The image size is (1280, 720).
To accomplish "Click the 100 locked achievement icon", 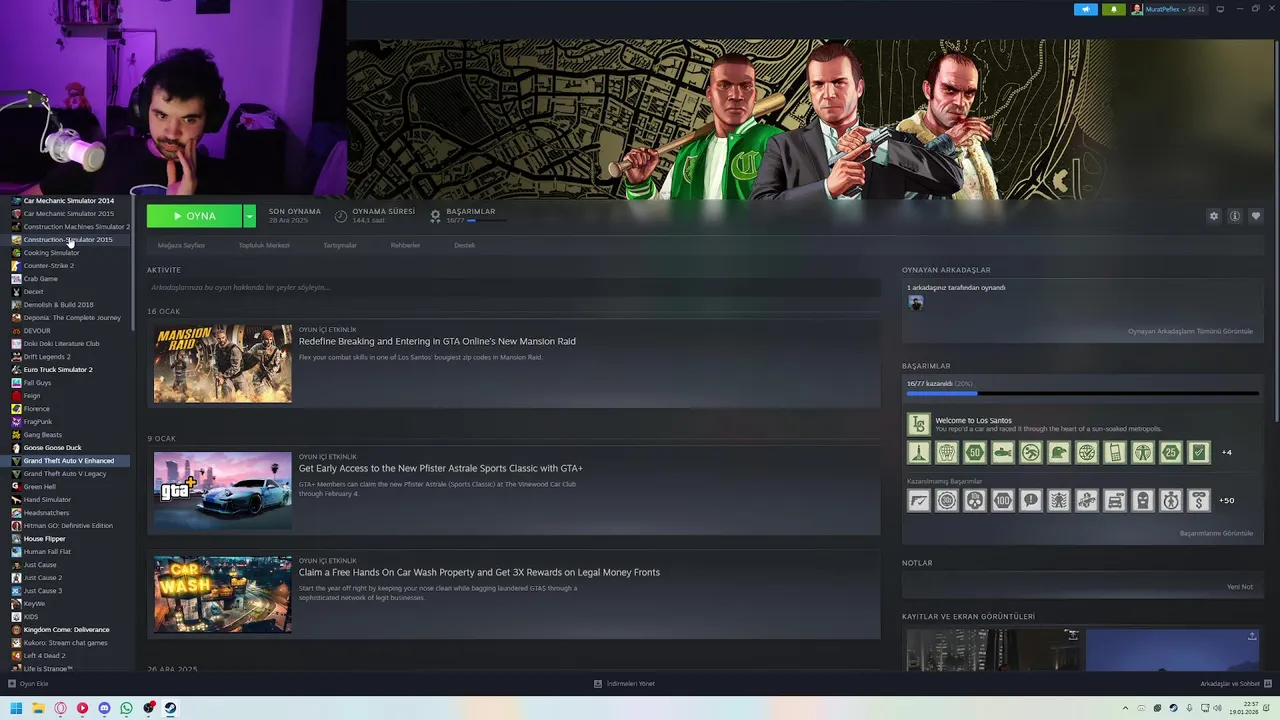I will tap(1003, 500).
